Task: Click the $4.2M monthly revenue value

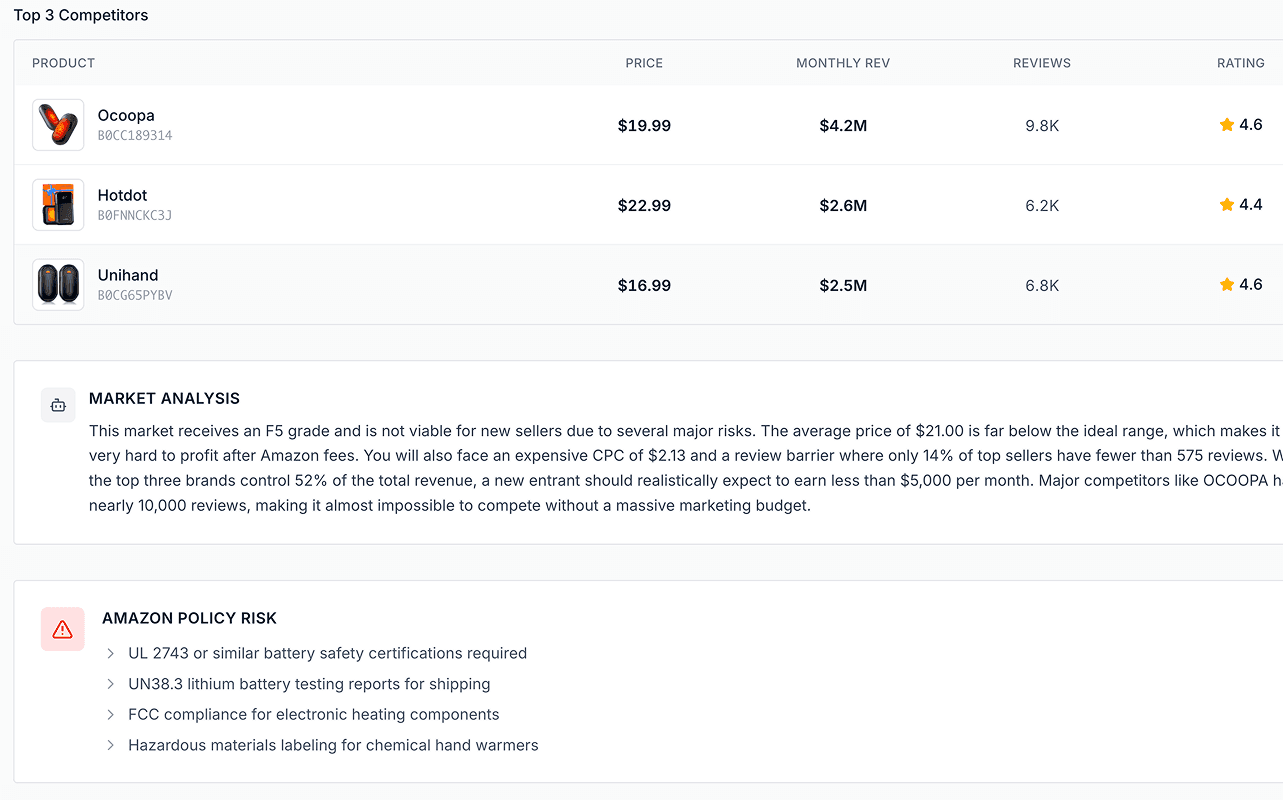Action: click(x=843, y=126)
